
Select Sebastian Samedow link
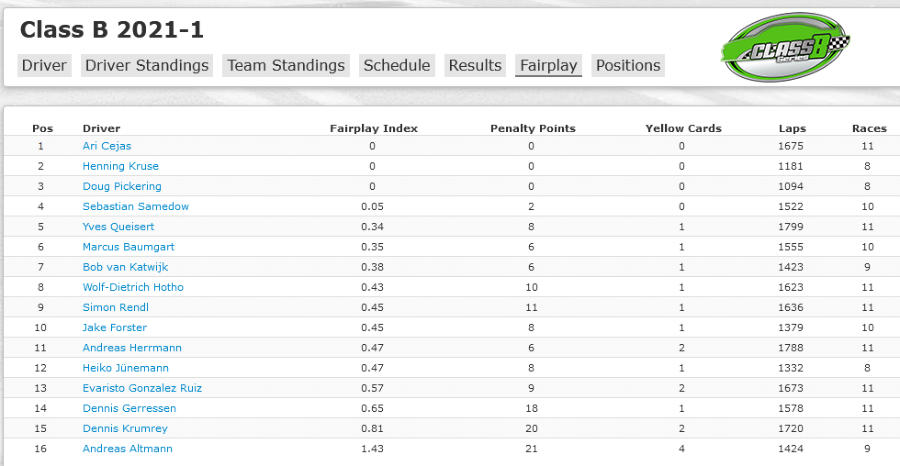coord(135,206)
